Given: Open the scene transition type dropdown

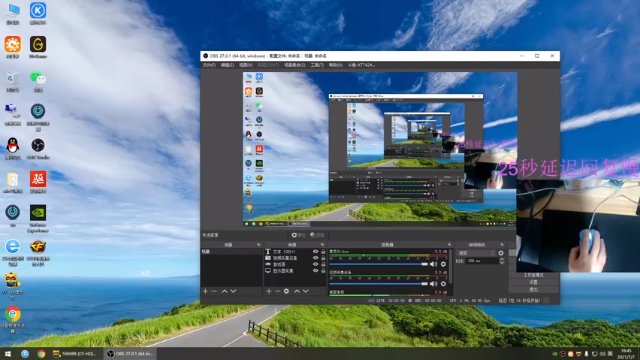Looking at the screenshot, I should click(x=476, y=253).
